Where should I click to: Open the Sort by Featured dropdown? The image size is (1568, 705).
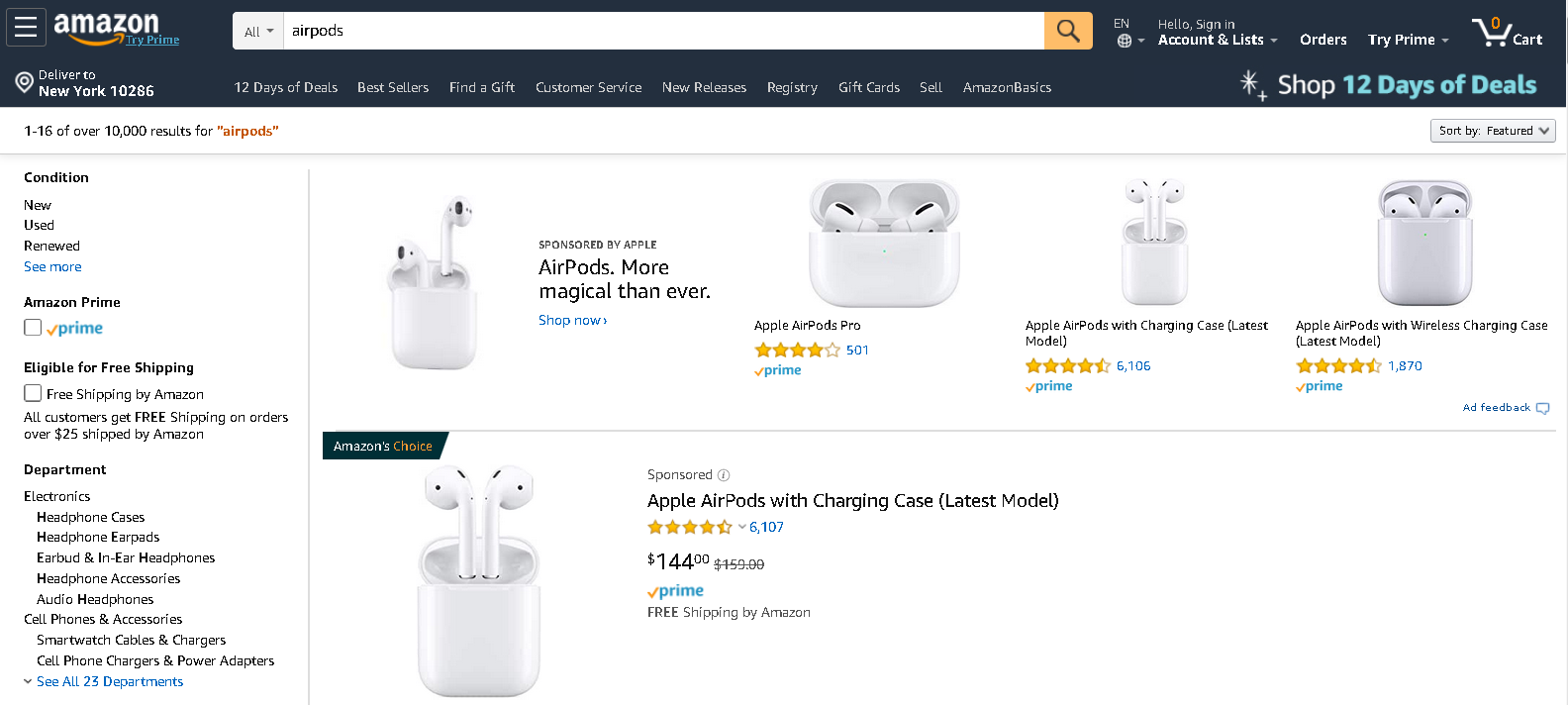tap(1493, 131)
